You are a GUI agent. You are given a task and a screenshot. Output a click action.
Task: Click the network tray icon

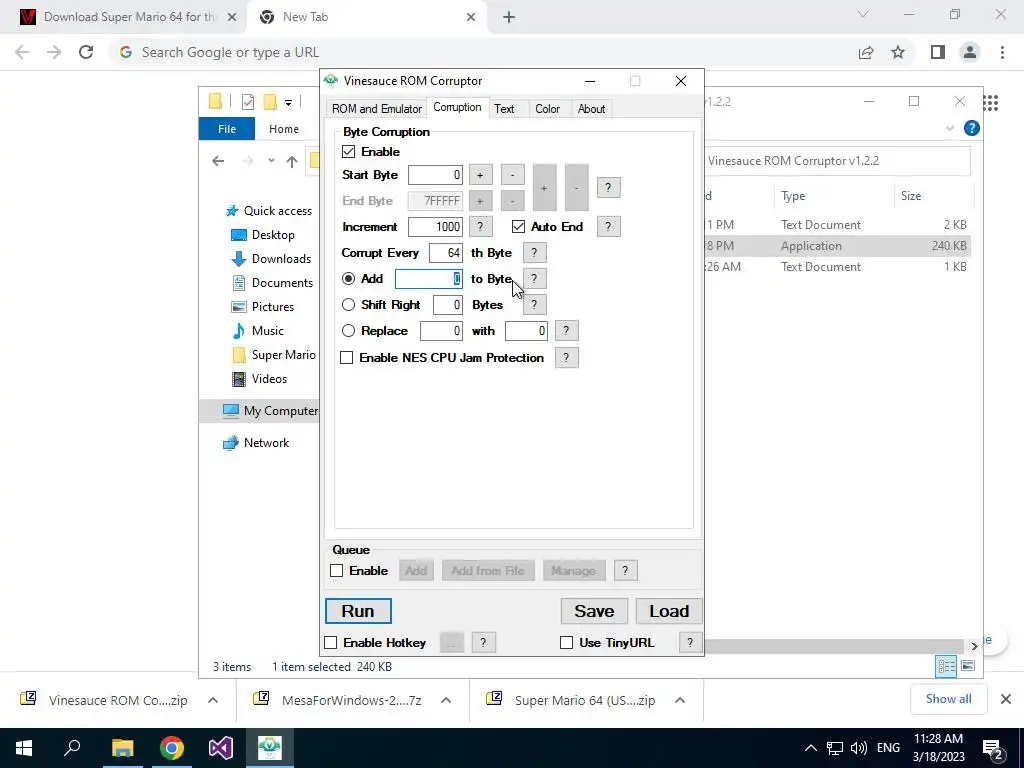click(835, 748)
